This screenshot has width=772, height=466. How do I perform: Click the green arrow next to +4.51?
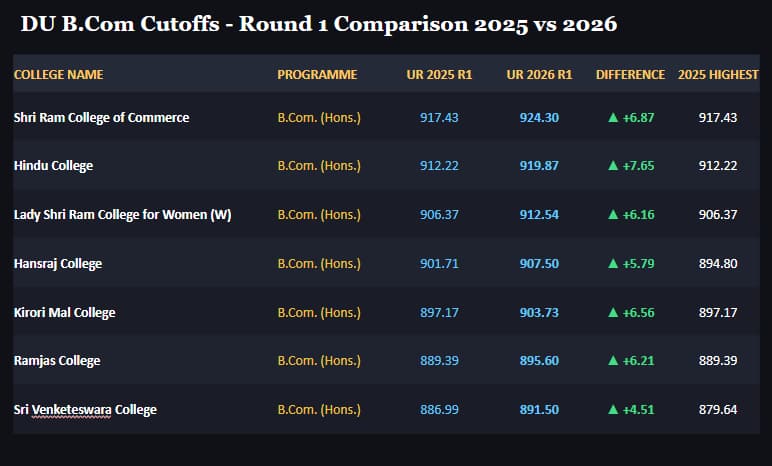coord(613,409)
